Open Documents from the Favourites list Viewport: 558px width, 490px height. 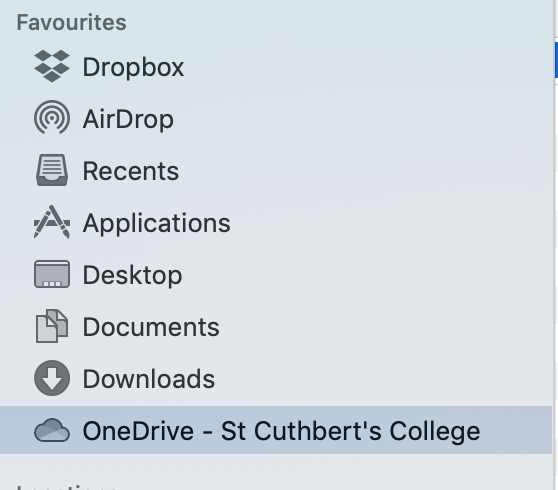[151, 327]
